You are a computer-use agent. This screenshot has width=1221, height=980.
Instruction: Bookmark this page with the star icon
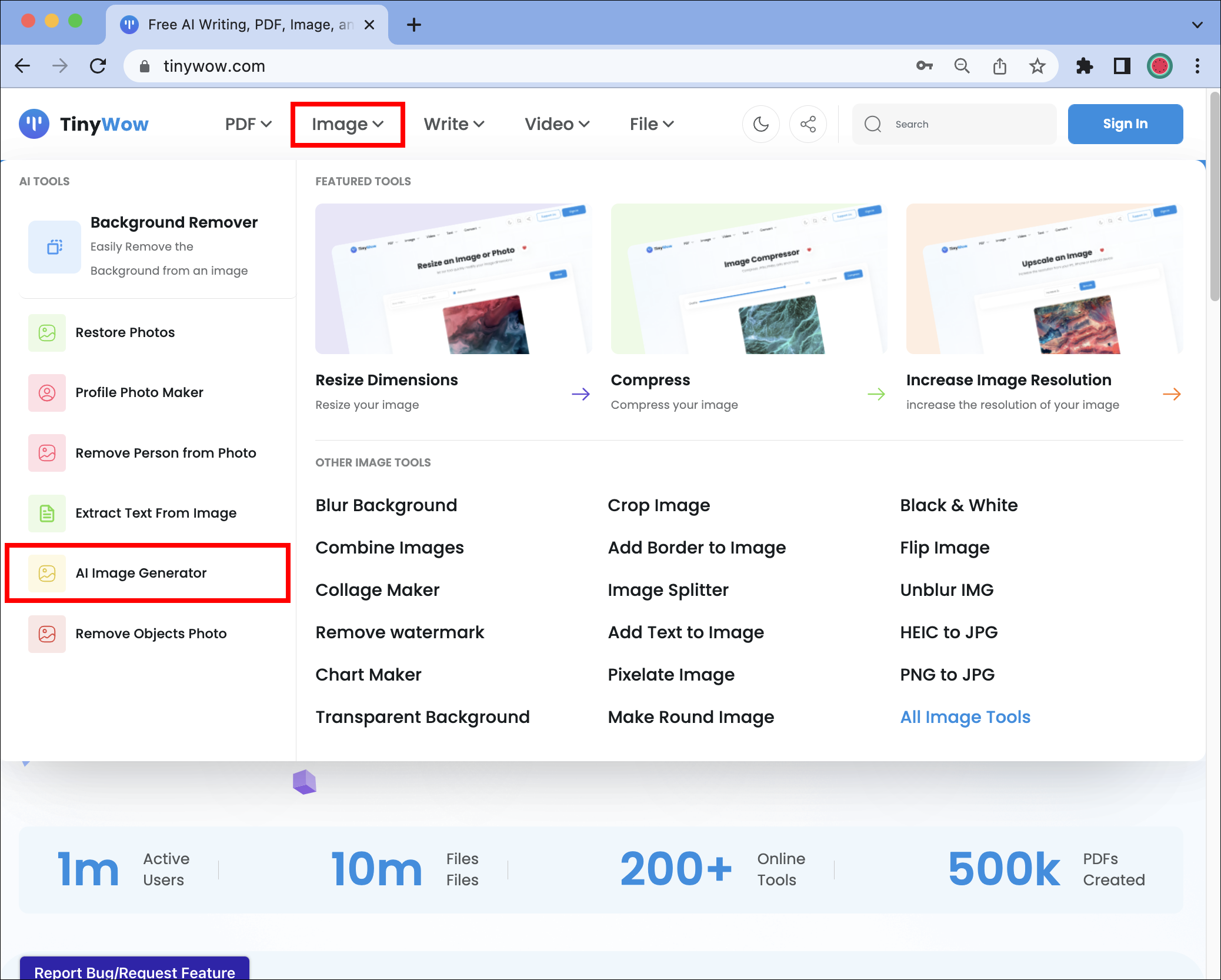[x=1037, y=66]
